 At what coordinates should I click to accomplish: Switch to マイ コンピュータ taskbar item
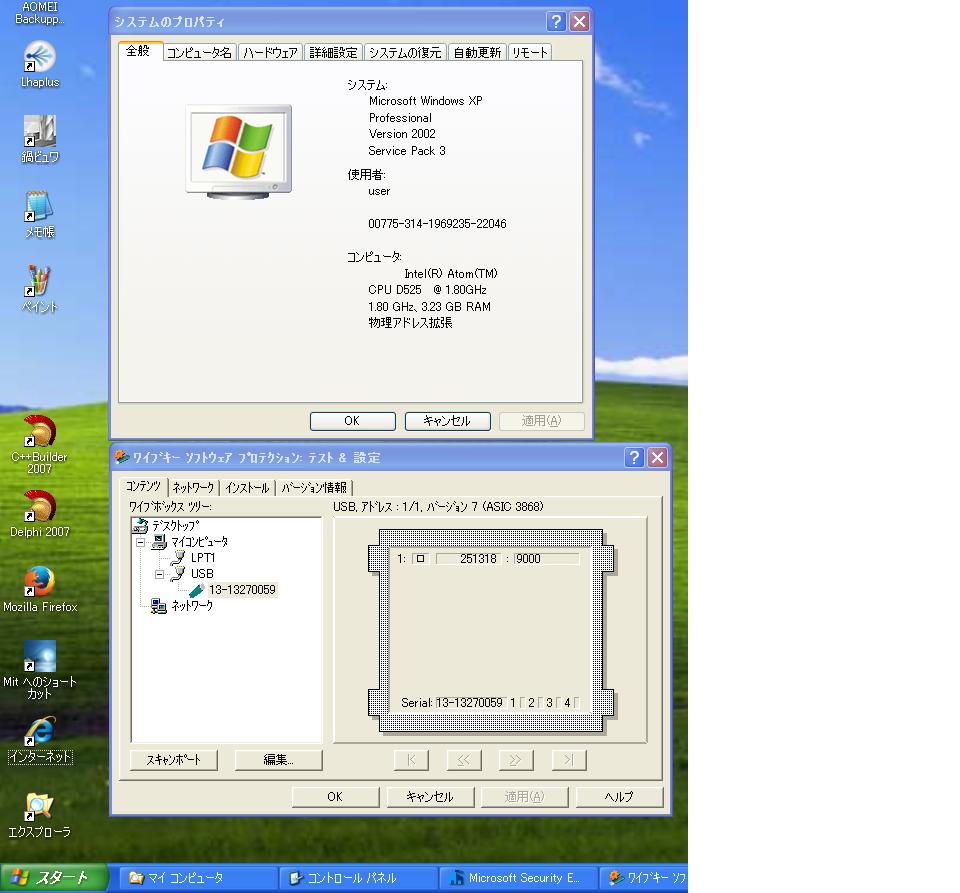[x=197, y=878]
